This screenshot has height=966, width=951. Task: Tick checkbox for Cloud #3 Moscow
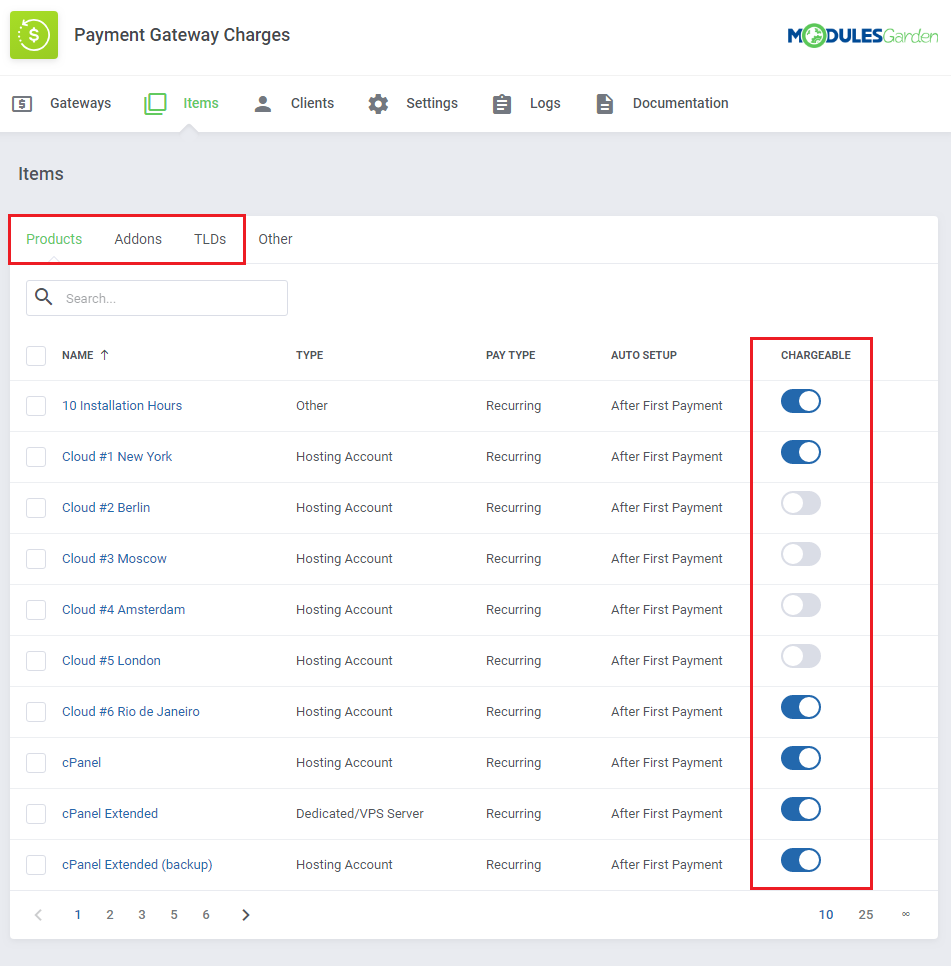36,559
